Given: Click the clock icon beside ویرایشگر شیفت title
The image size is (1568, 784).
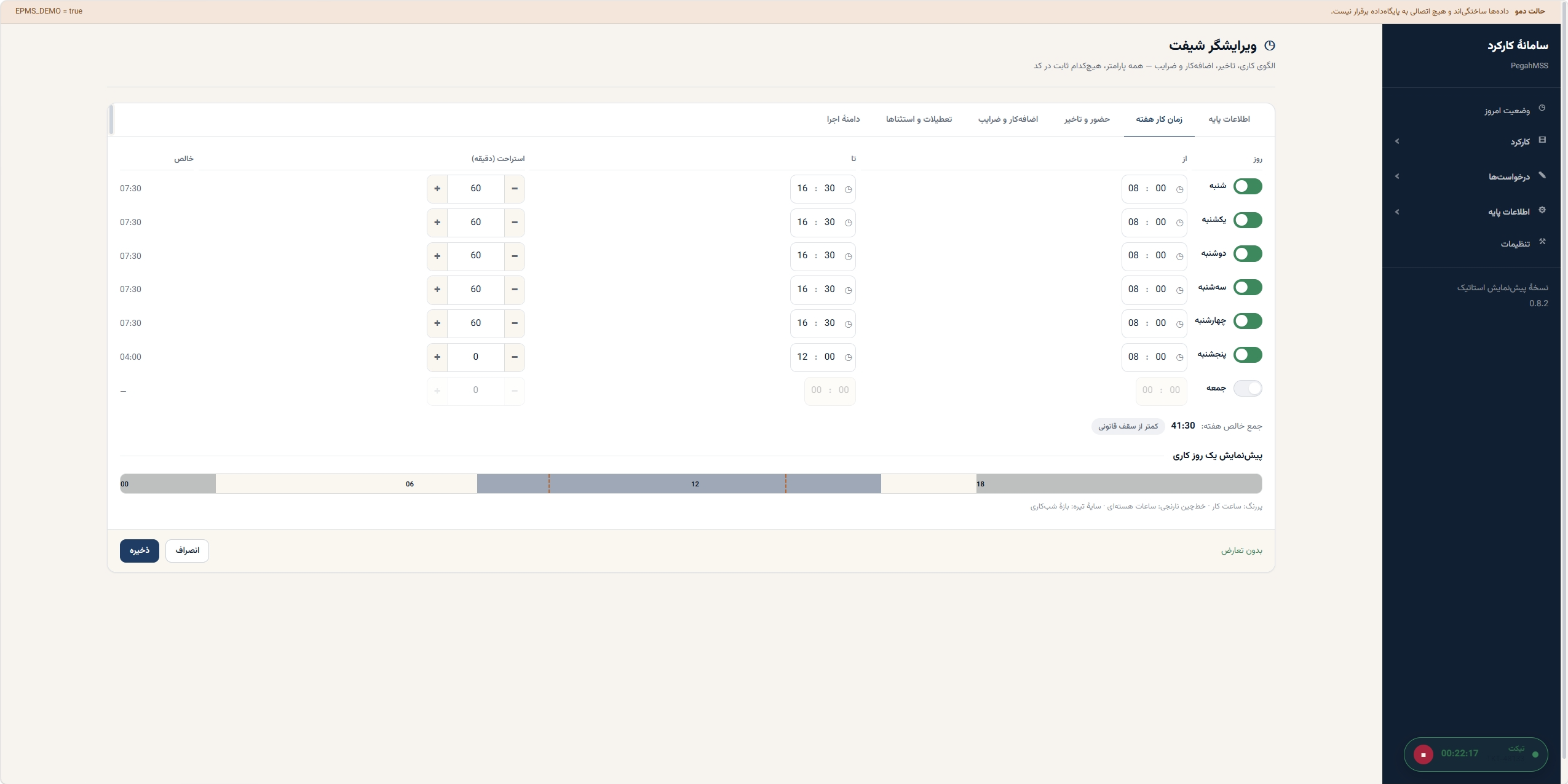Looking at the screenshot, I should (1269, 46).
